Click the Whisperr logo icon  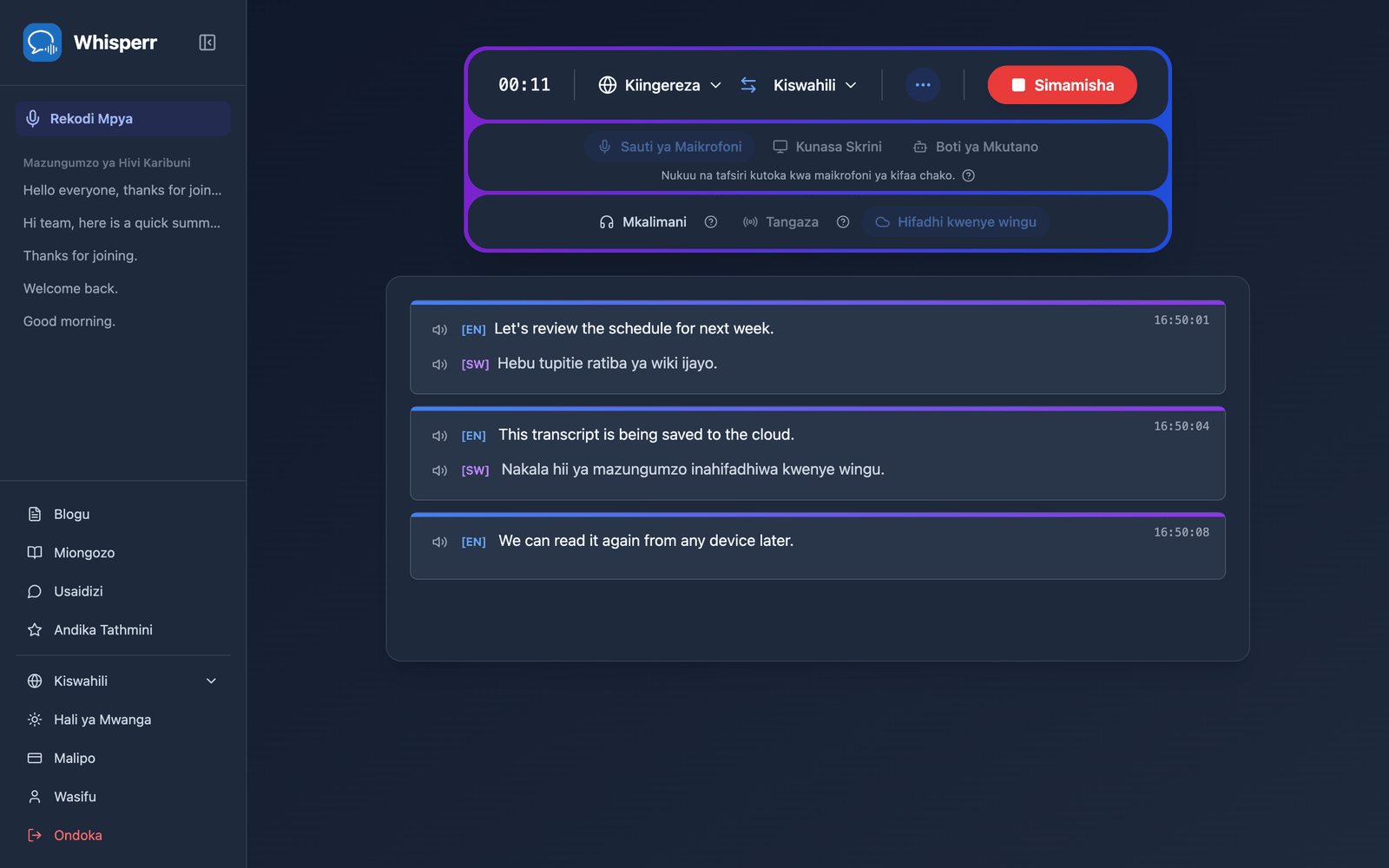42,43
